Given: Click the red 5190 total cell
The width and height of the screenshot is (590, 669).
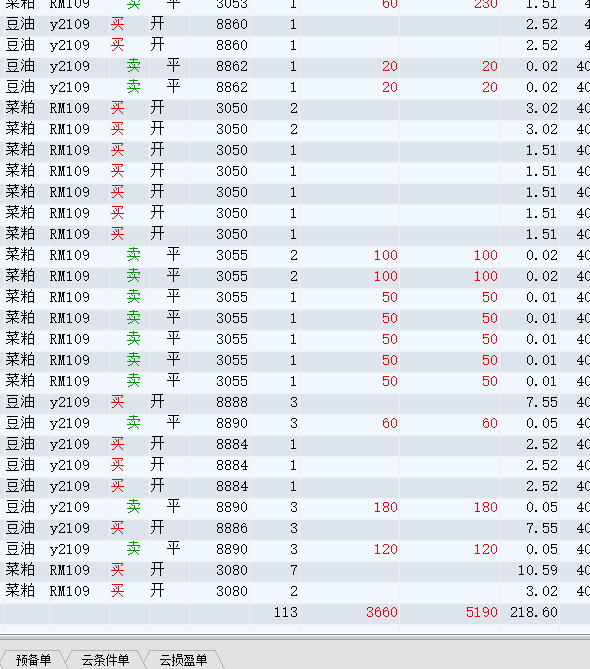Looking at the screenshot, I should click(x=482, y=612).
